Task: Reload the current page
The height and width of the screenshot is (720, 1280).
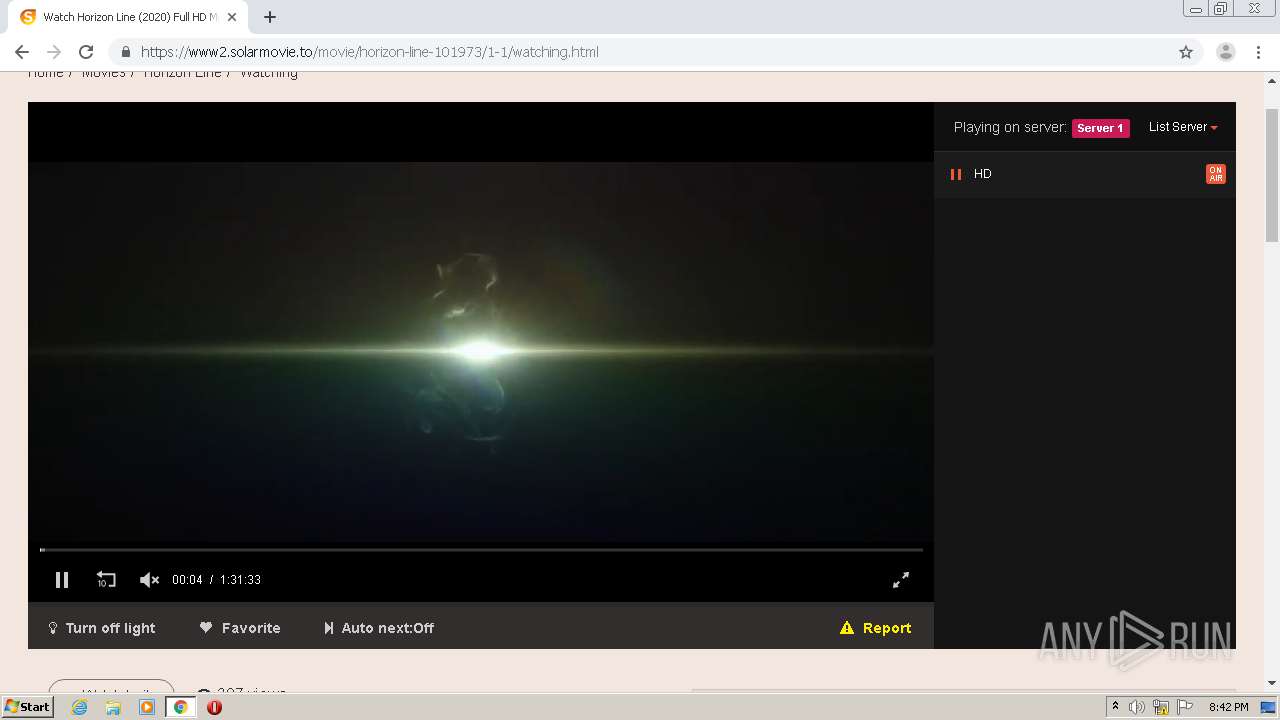Action: click(x=86, y=52)
